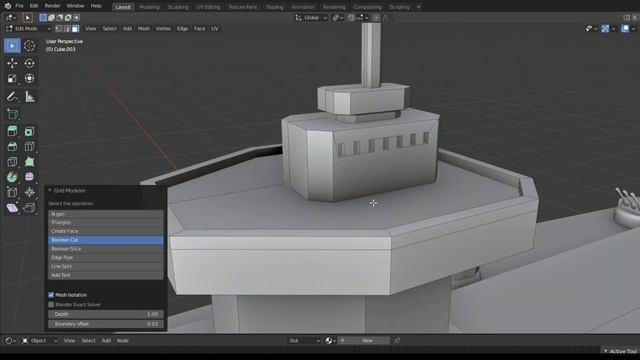The image size is (640, 360).
Task: Activate the Transform tool
Action: [x=29, y=78]
